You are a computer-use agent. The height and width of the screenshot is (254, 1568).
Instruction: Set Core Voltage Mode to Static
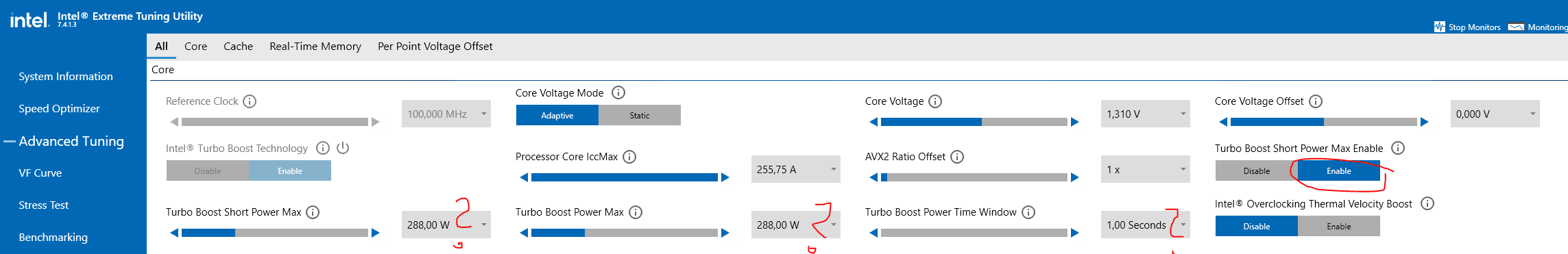click(640, 115)
